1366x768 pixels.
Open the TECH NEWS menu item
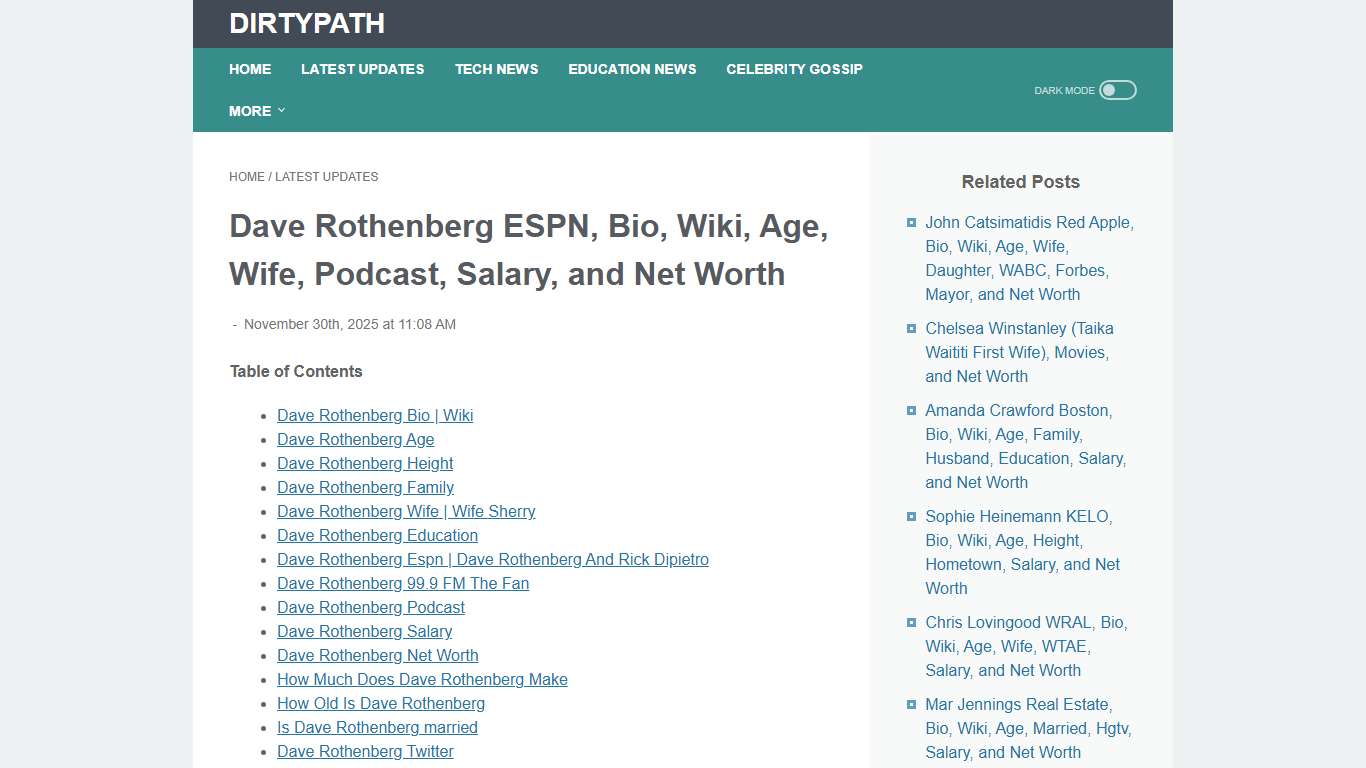point(497,69)
